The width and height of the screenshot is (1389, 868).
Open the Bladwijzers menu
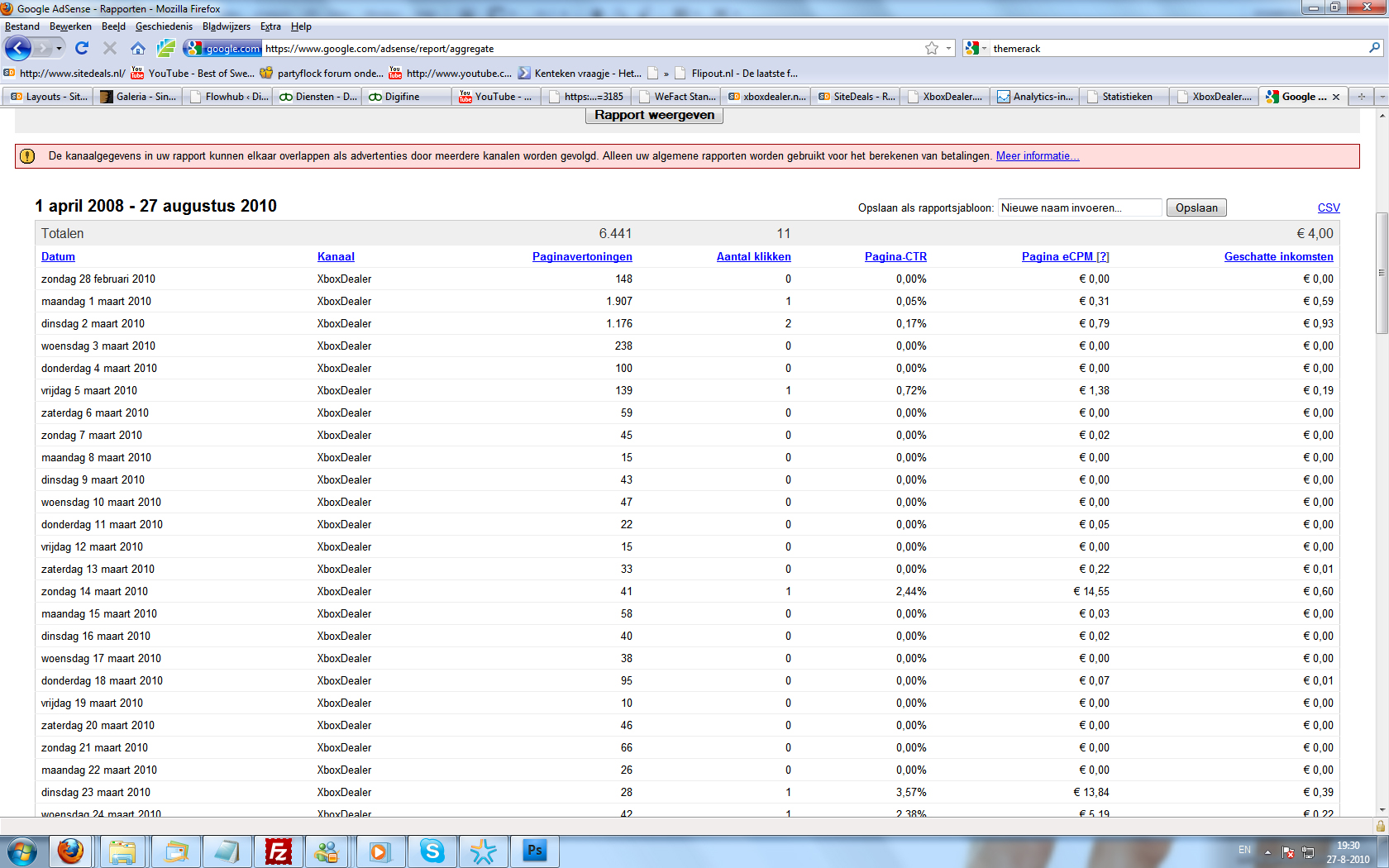click(227, 26)
